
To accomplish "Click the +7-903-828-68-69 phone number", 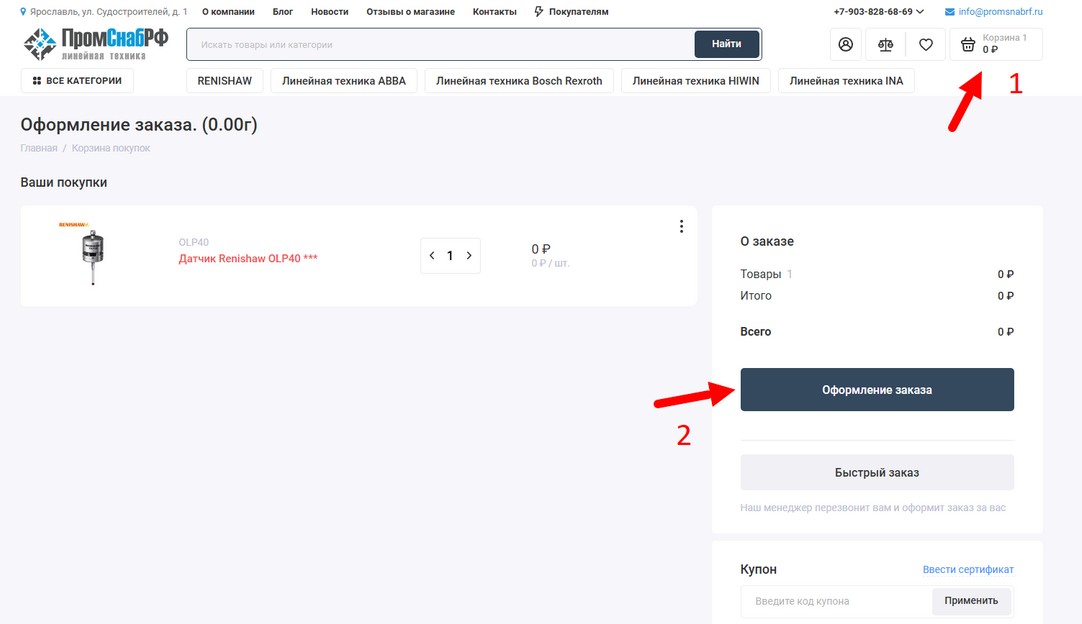I will point(873,12).
